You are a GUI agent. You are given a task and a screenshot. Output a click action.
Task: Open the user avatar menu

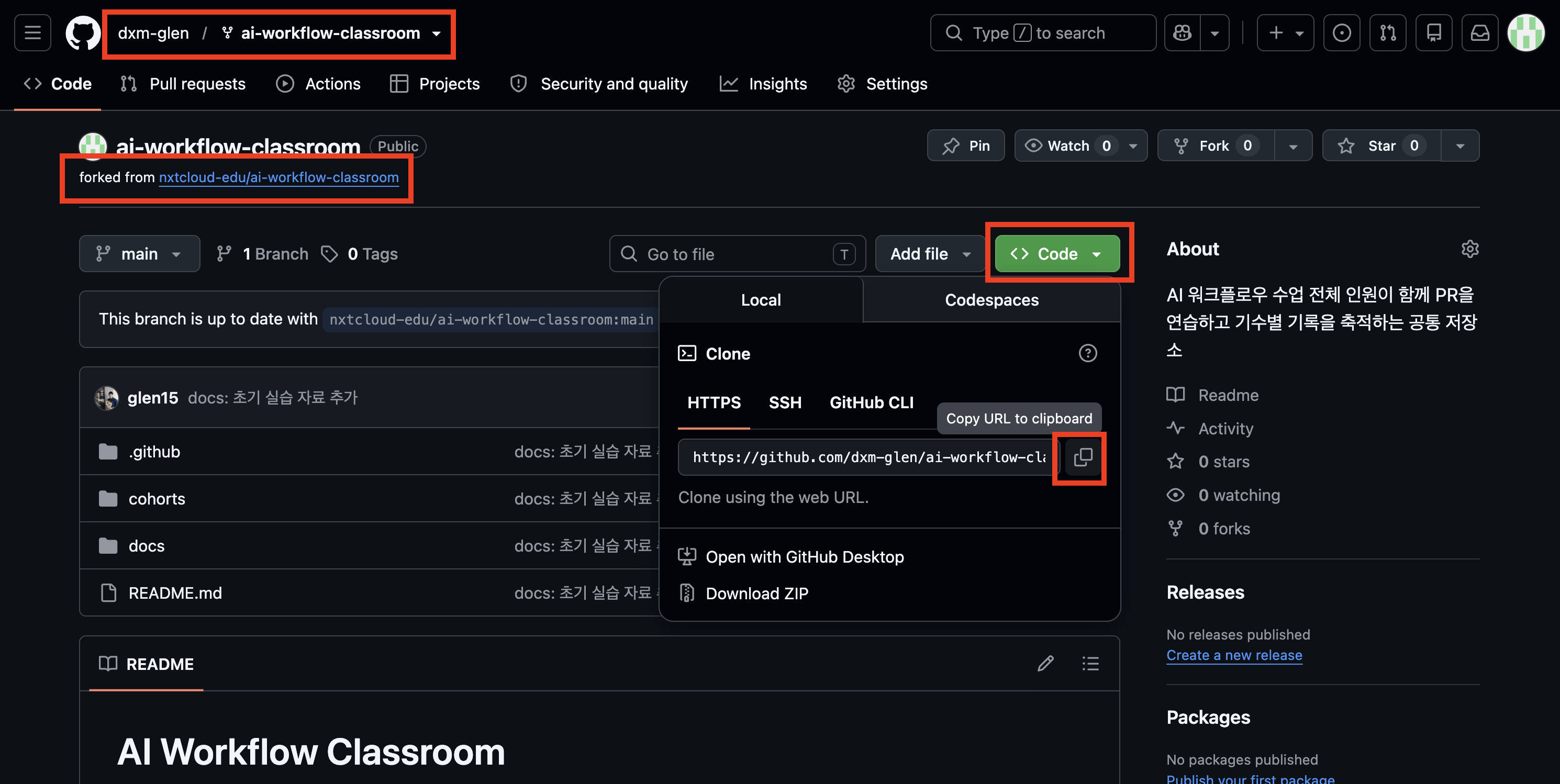[1525, 32]
